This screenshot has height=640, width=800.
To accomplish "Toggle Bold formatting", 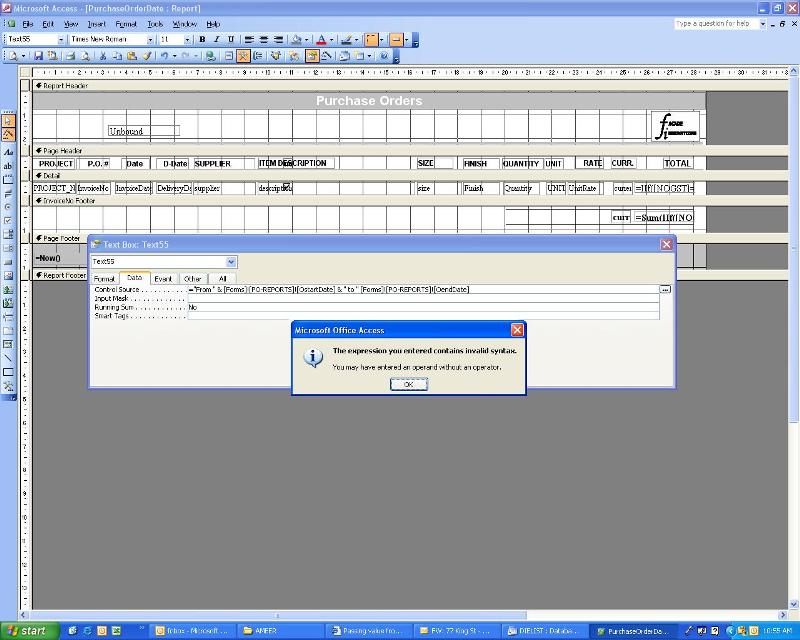I will [x=202, y=39].
